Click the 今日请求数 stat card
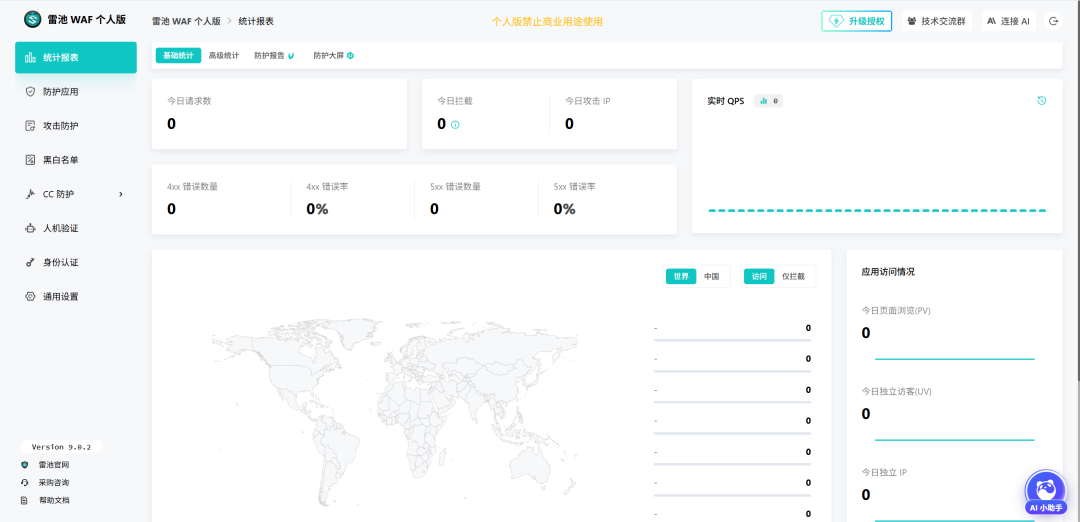Viewport: 1080px width, 522px height. [279, 114]
